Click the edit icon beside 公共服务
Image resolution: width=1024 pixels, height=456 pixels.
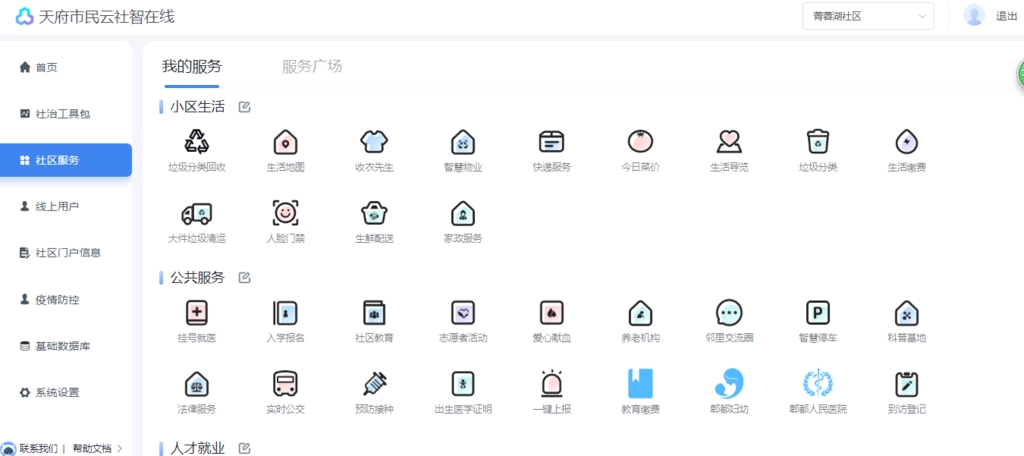point(245,278)
